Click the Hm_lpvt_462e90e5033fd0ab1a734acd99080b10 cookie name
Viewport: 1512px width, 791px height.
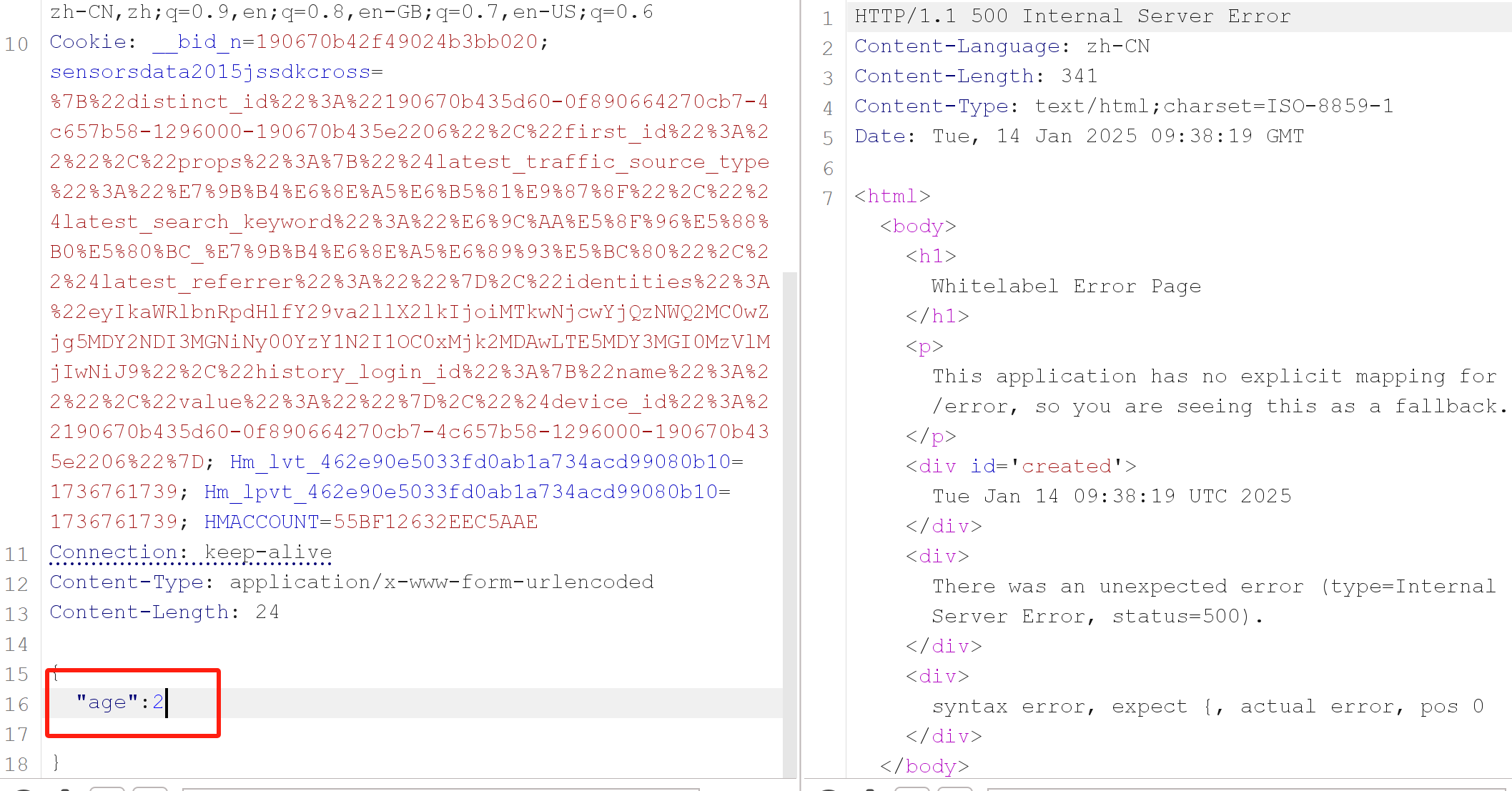[461, 492]
